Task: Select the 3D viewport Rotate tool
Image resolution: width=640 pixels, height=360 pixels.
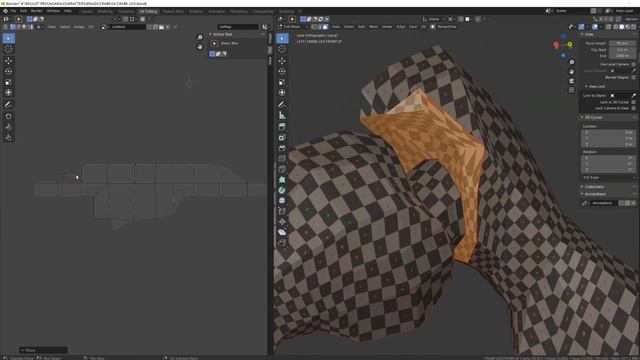Action: click(282, 71)
